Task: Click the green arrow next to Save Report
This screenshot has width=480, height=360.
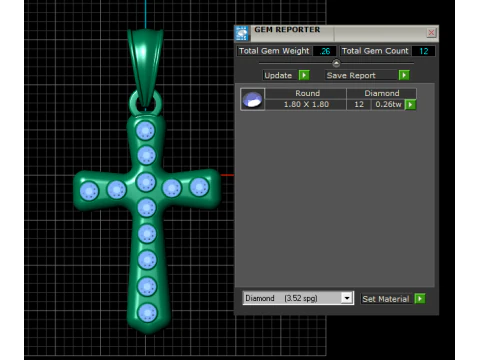Action: (x=404, y=75)
